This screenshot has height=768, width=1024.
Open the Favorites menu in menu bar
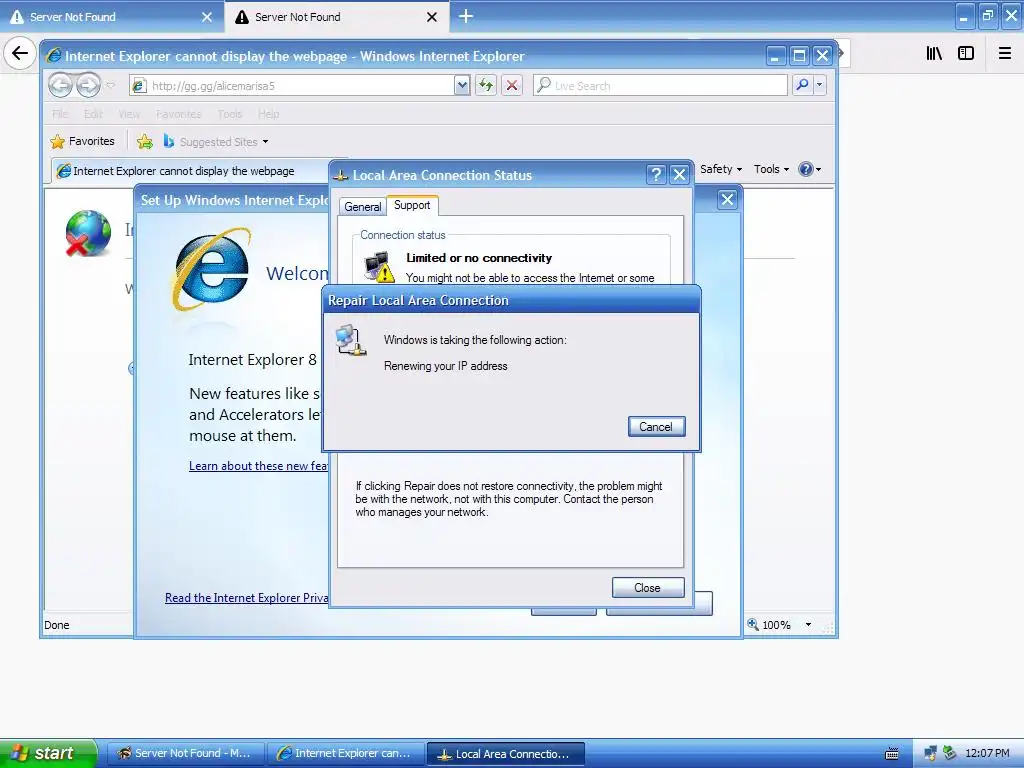pyautogui.click(x=178, y=114)
